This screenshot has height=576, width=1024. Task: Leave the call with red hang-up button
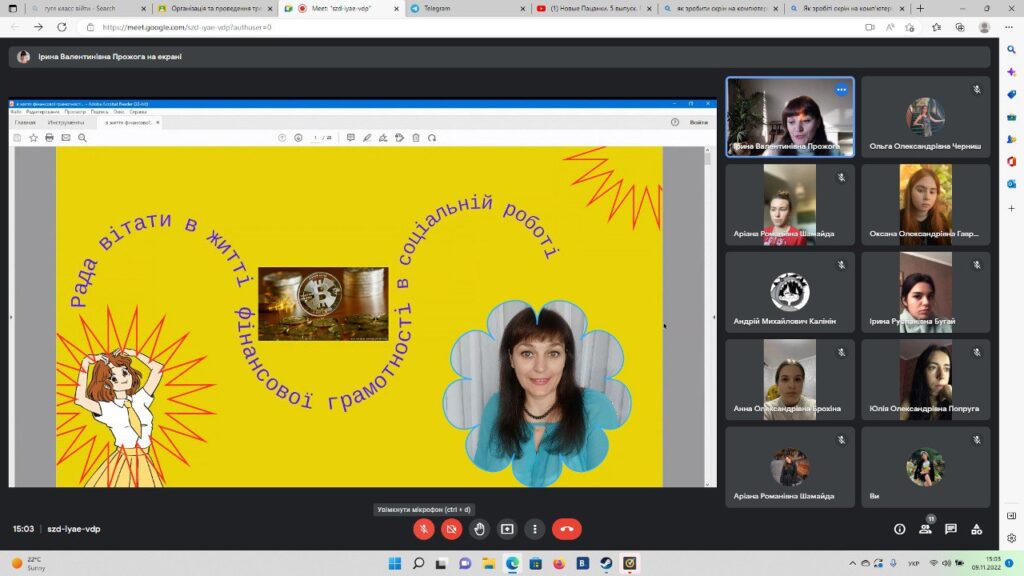(566, 529)
